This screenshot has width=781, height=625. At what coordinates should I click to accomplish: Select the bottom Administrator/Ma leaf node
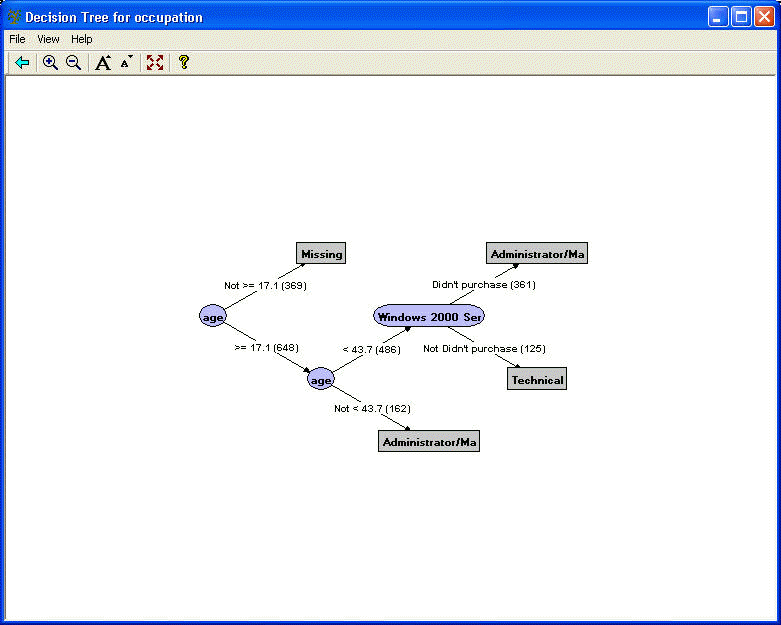click(x=429, y=442)
